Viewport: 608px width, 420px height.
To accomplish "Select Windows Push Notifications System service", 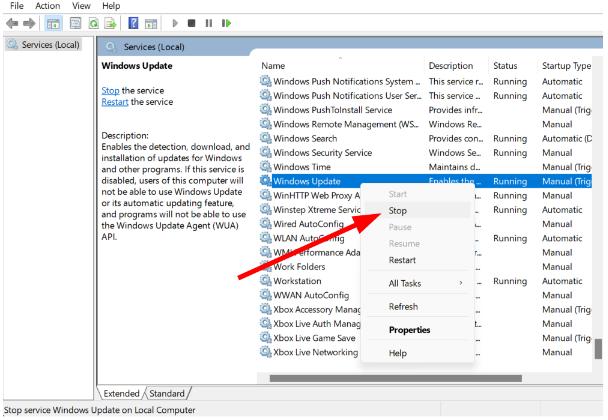I will (x=425, y=81).
